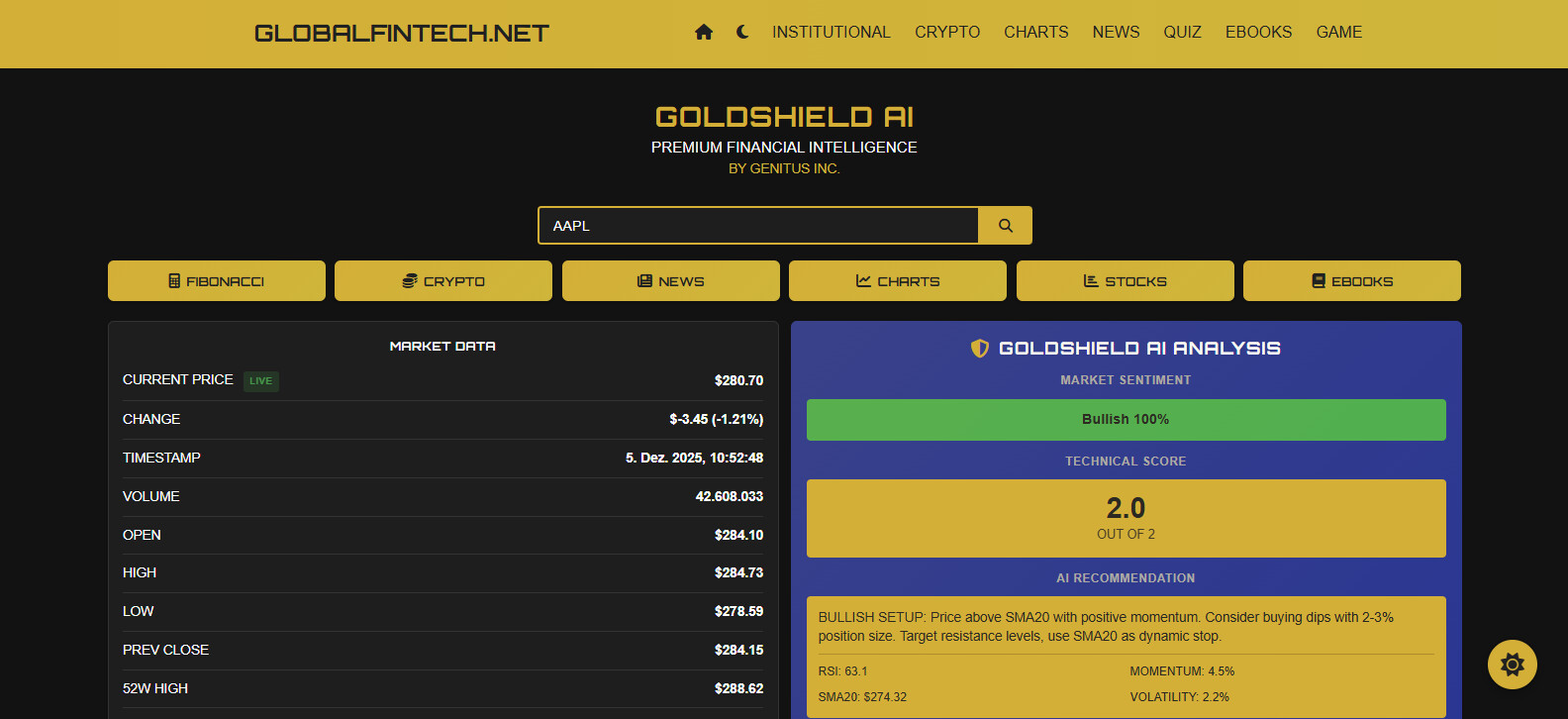Click the GlobalFintech.net logo
Viewport: 1568px width, 719px height.
pyautogui.click(x=402, y=34)
